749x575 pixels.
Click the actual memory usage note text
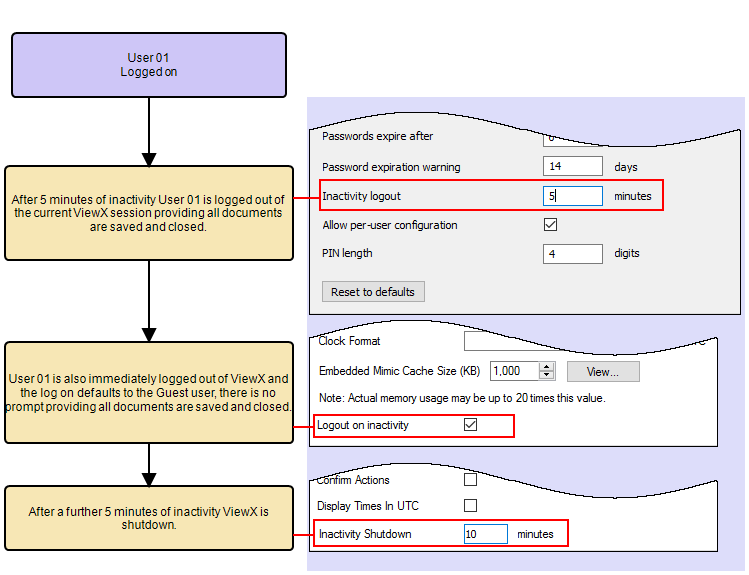point(461,398)
